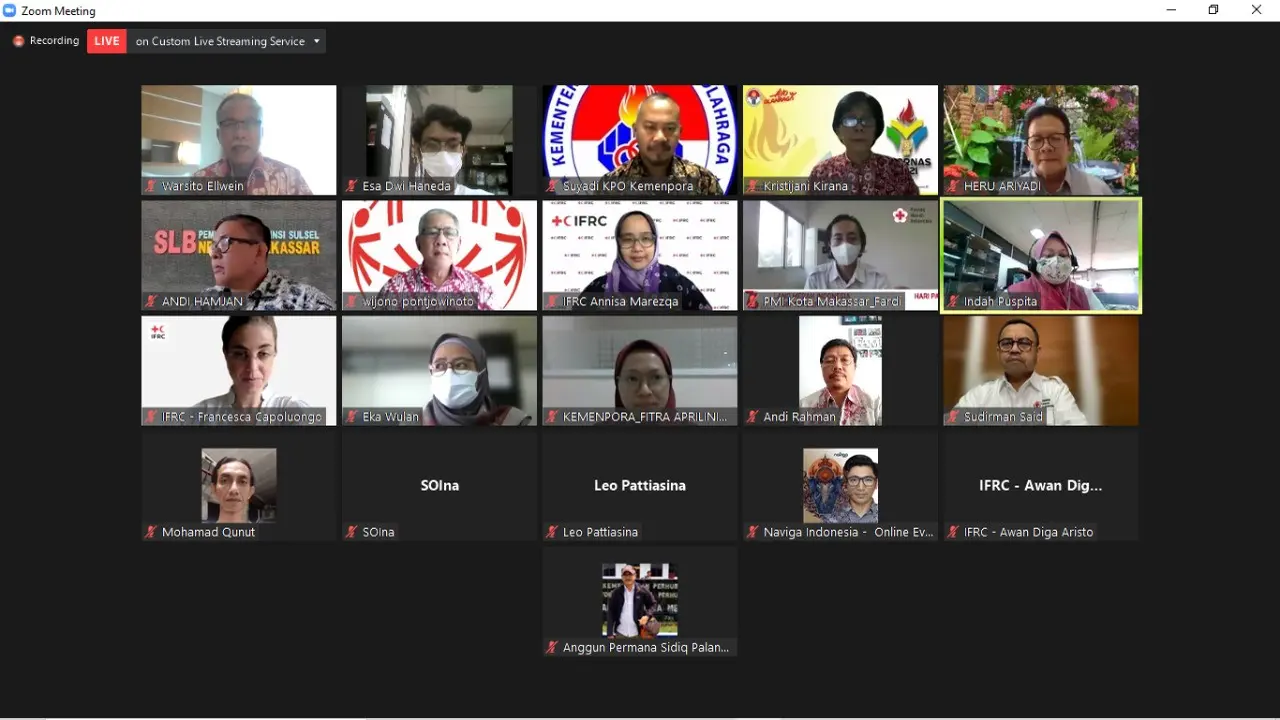The image size is (1280, 720).
Task: Select Suyadi KPO Kemenpora video tile
Action: [x=640, y=140]
